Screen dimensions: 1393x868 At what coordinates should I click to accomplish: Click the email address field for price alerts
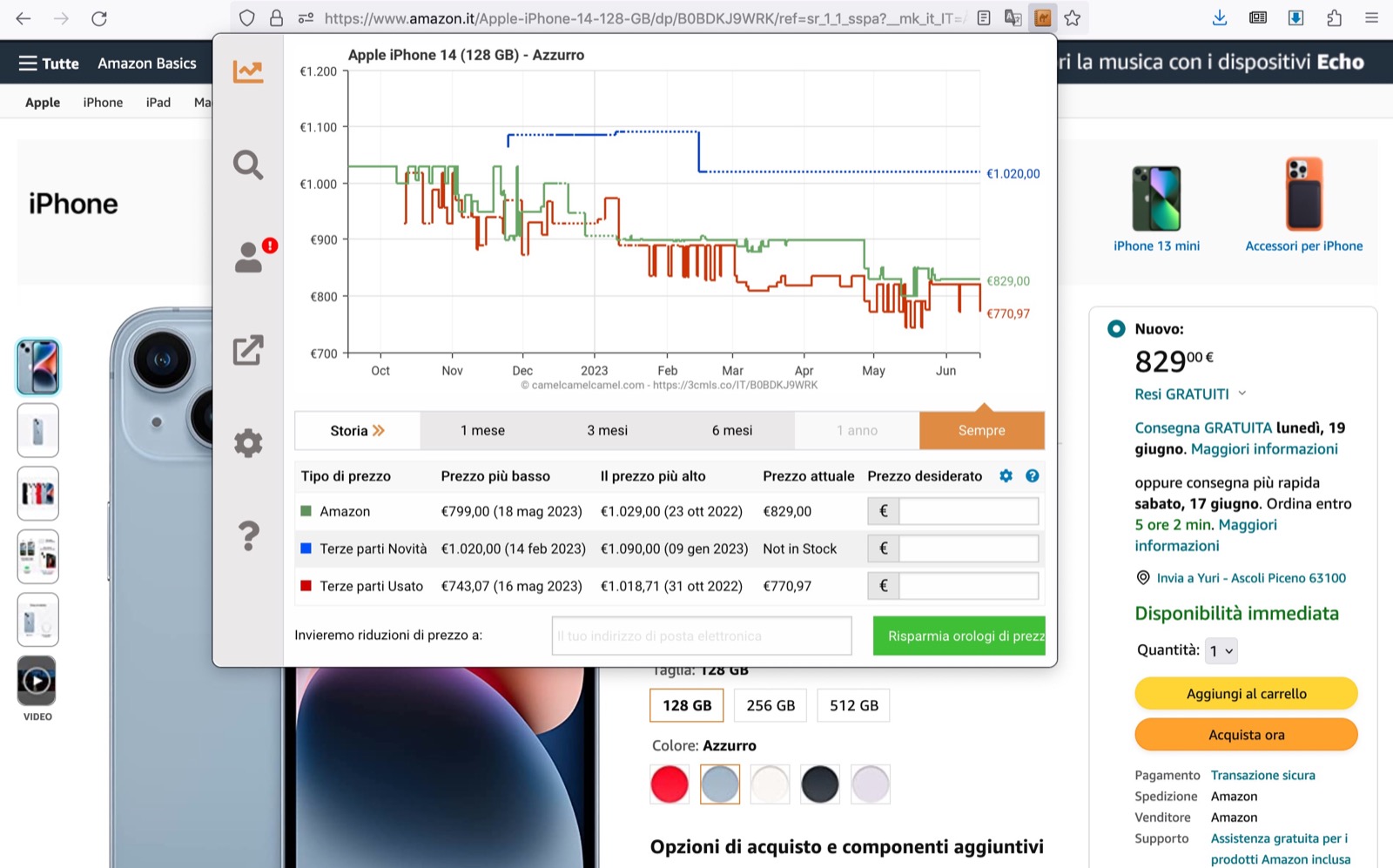pyautogui.click(x=702, y=636)
